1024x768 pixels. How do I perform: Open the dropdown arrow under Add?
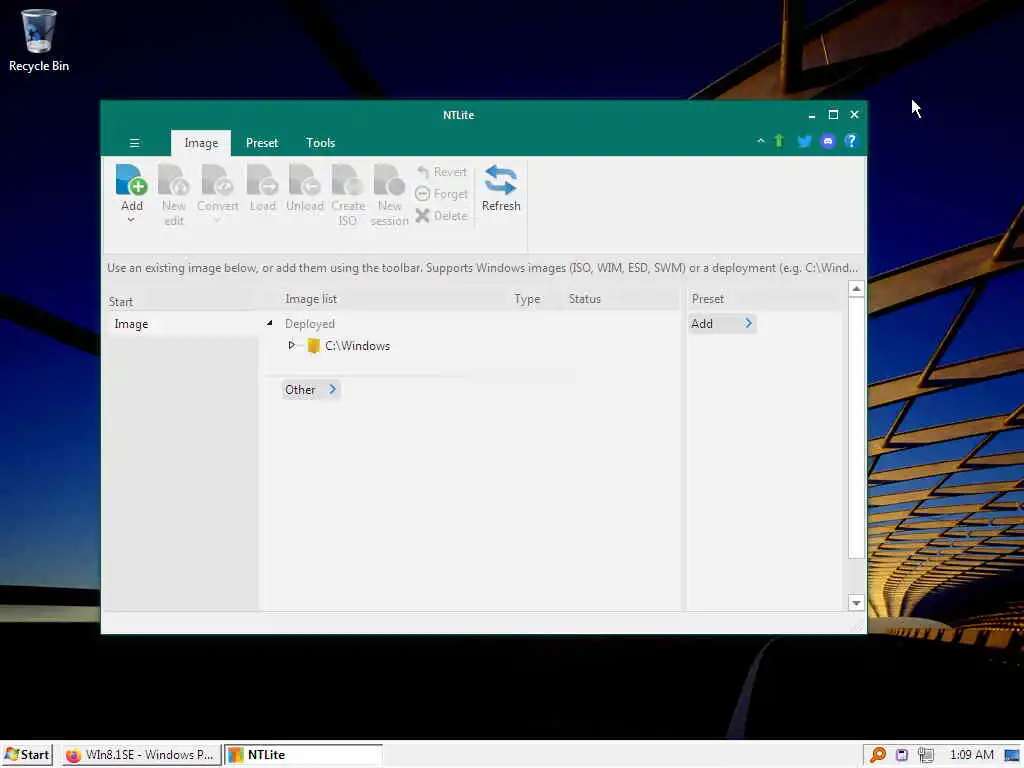131,220
